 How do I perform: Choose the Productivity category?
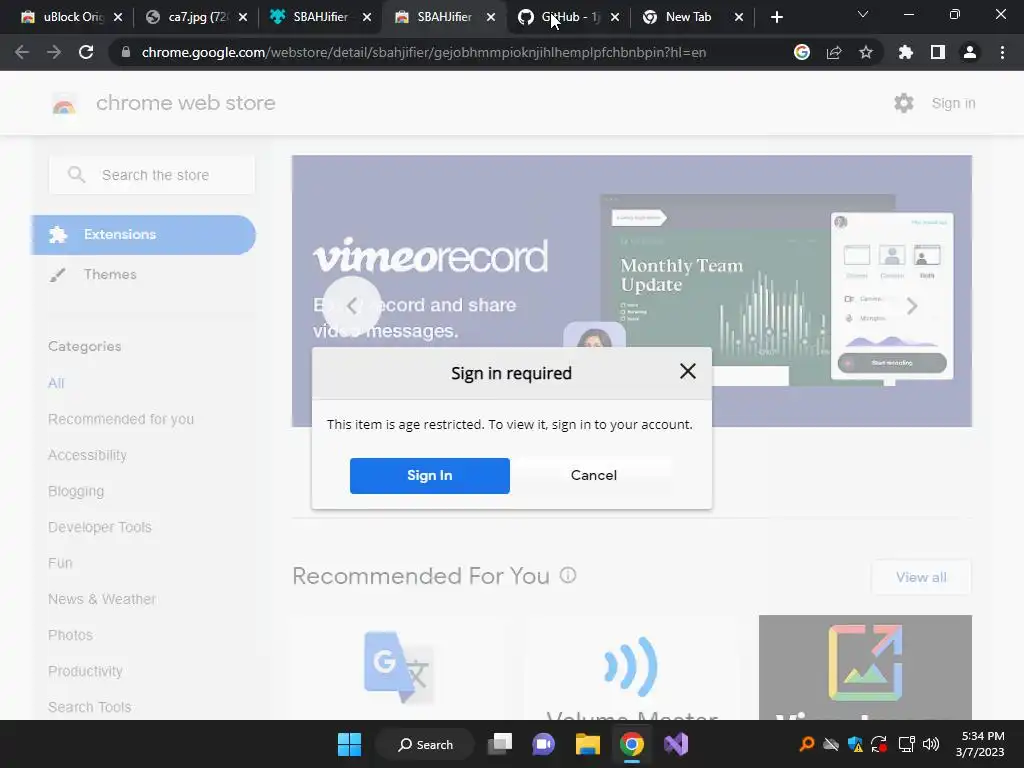(x=85, y=671)
